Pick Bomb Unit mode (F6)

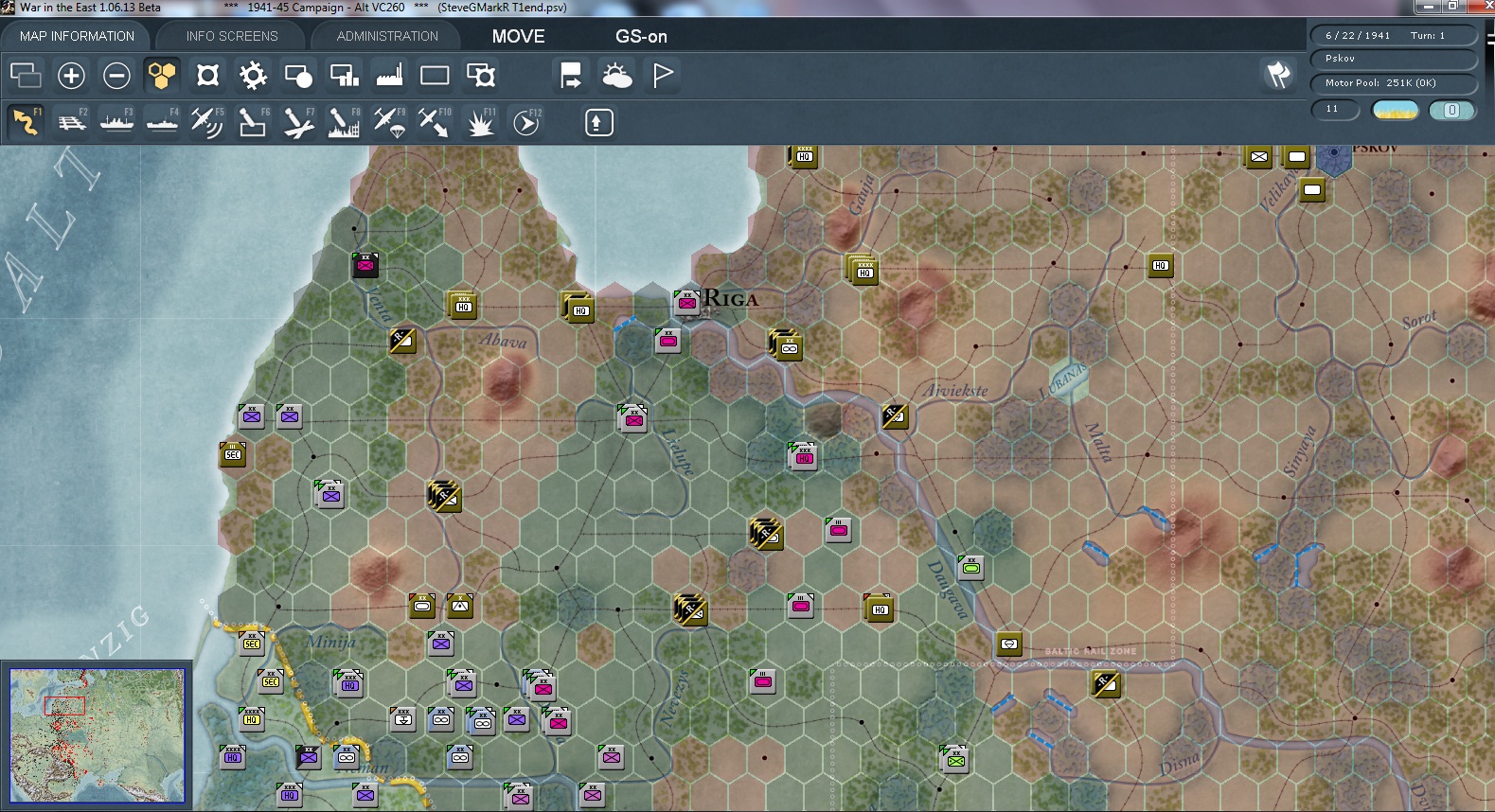(x=253, y=122)
